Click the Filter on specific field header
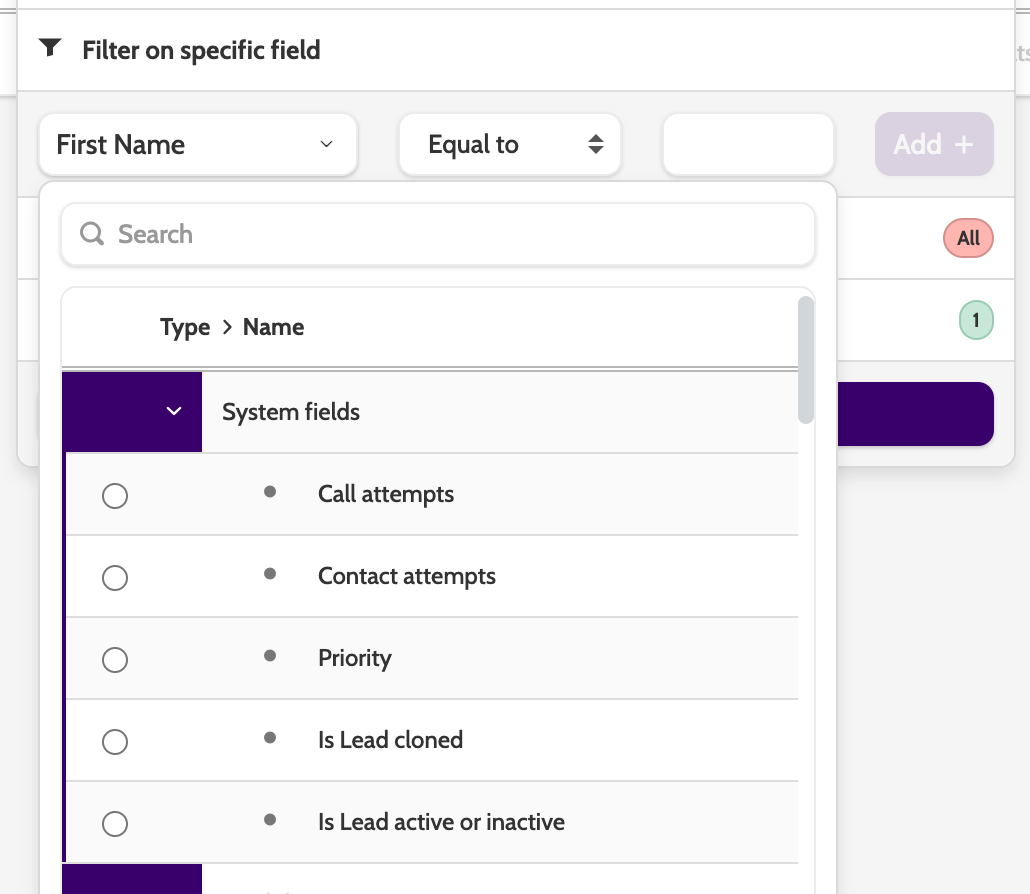 (x=201, y=50)
